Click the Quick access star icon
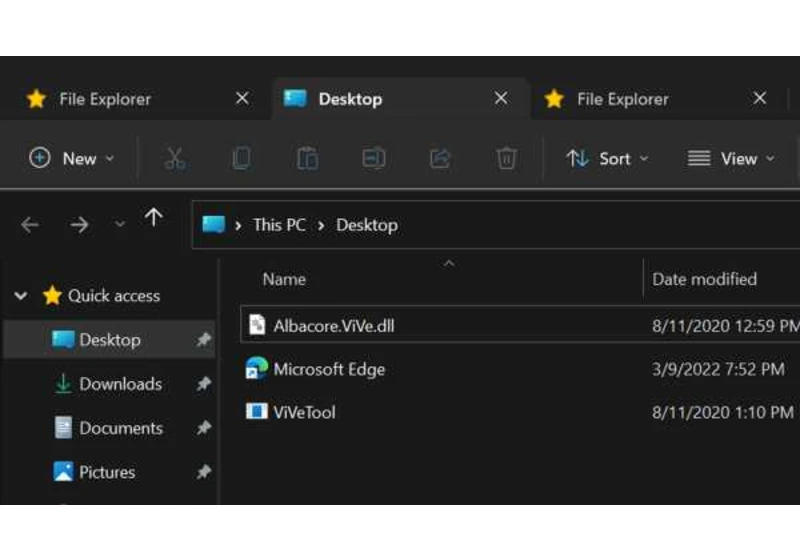The height and width of the screenshot is (560, 800). pos(52,295)
